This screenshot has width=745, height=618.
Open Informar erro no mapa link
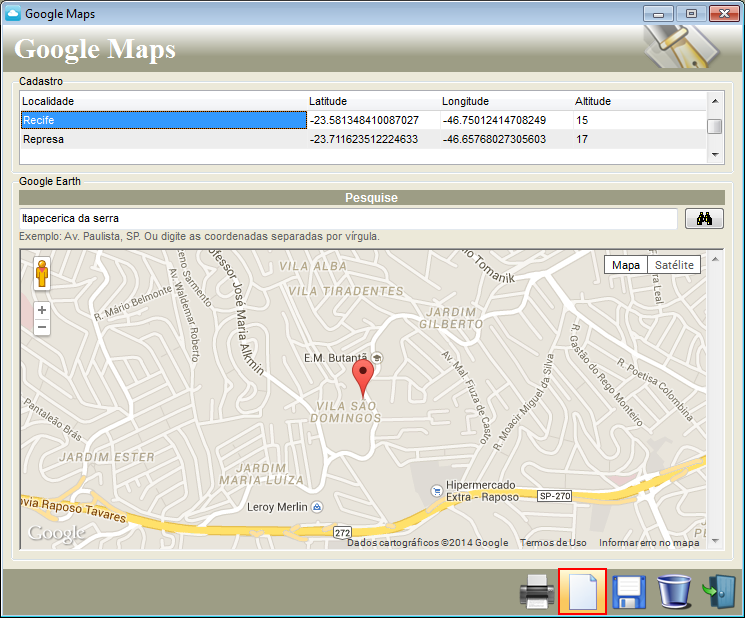click(x=649, y=542)
